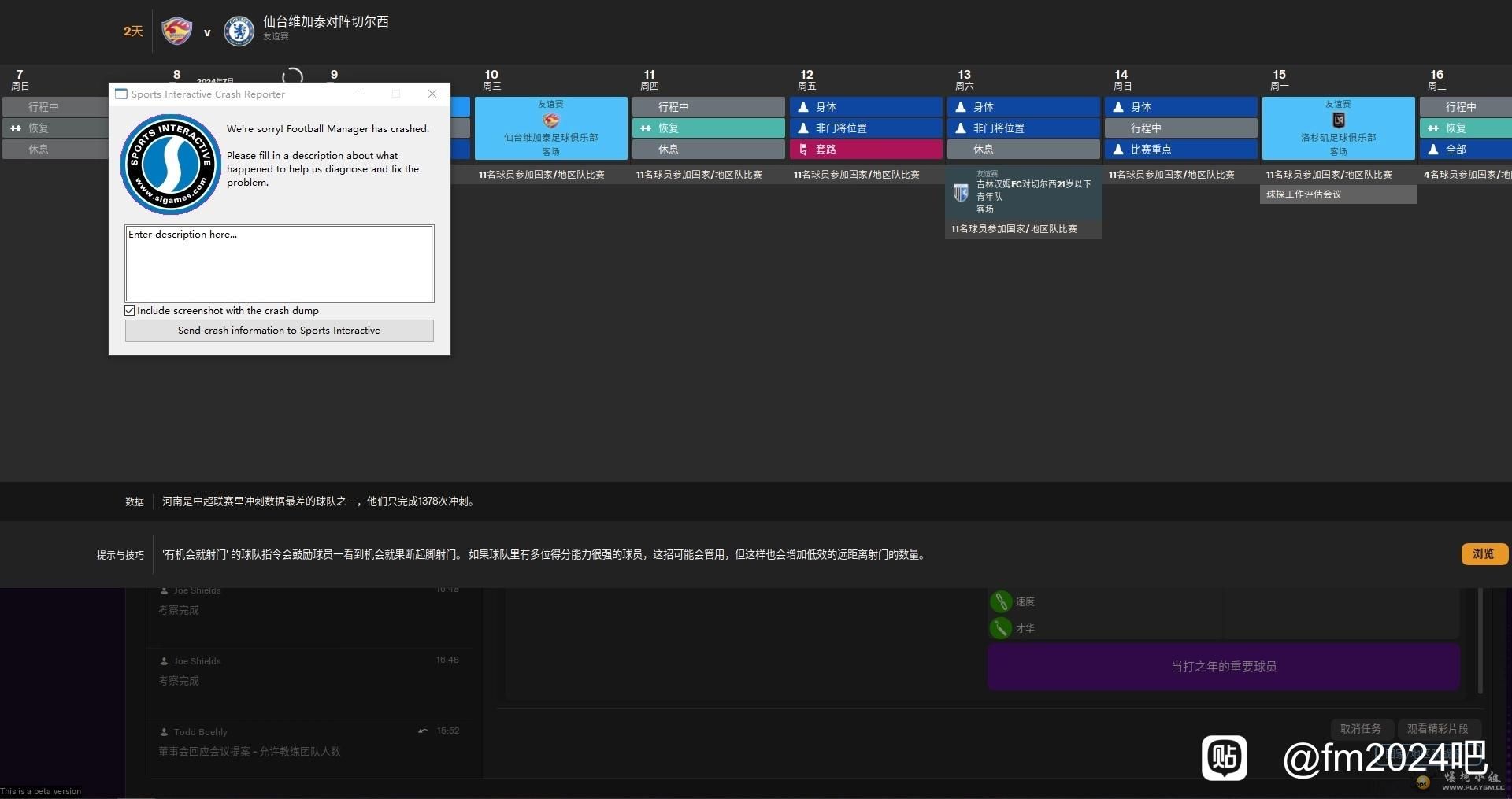Click the reply arrow icon beside Todd Boehly message

tap(423, 731)
